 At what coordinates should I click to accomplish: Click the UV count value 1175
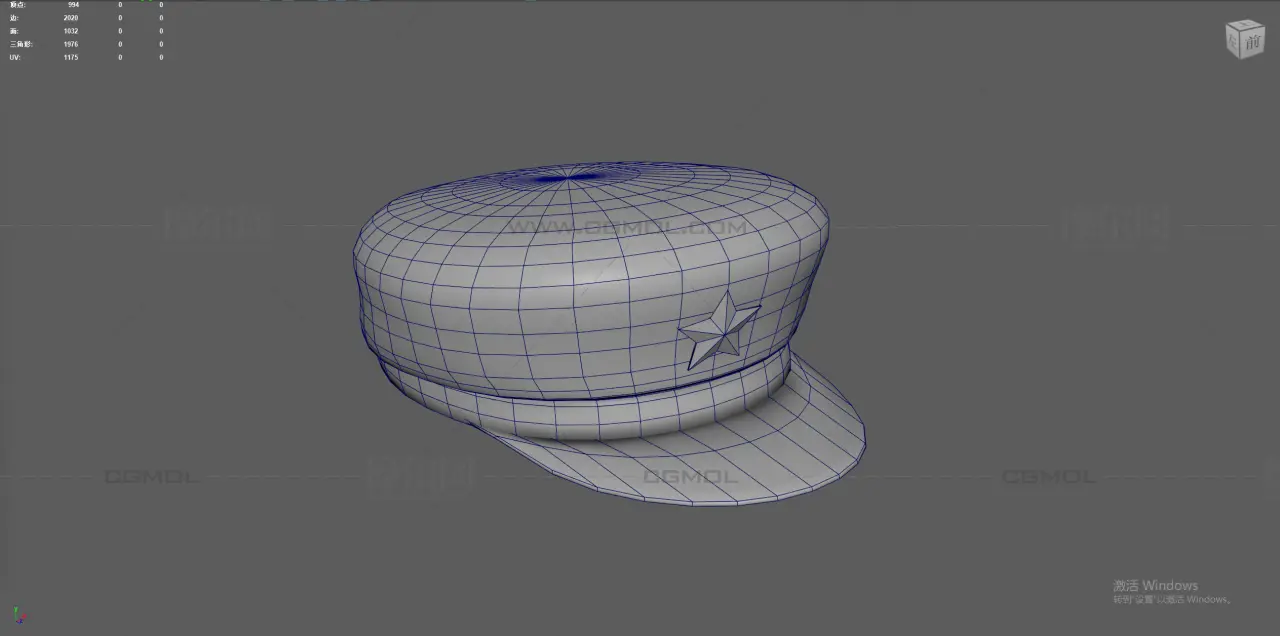[71, 57]
